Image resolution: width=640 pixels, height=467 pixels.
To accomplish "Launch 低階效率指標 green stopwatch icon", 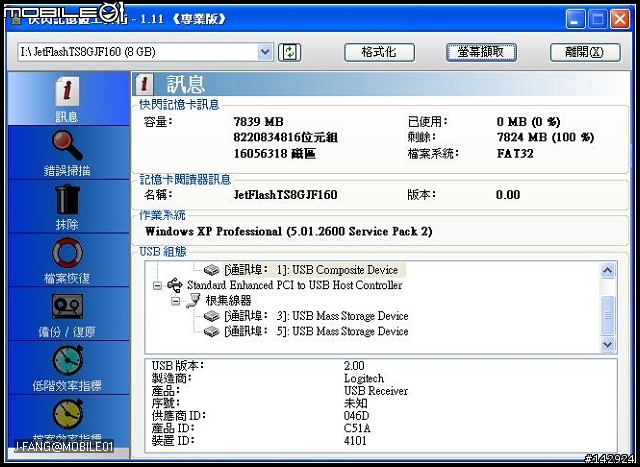I will click(x=68, y=360).
